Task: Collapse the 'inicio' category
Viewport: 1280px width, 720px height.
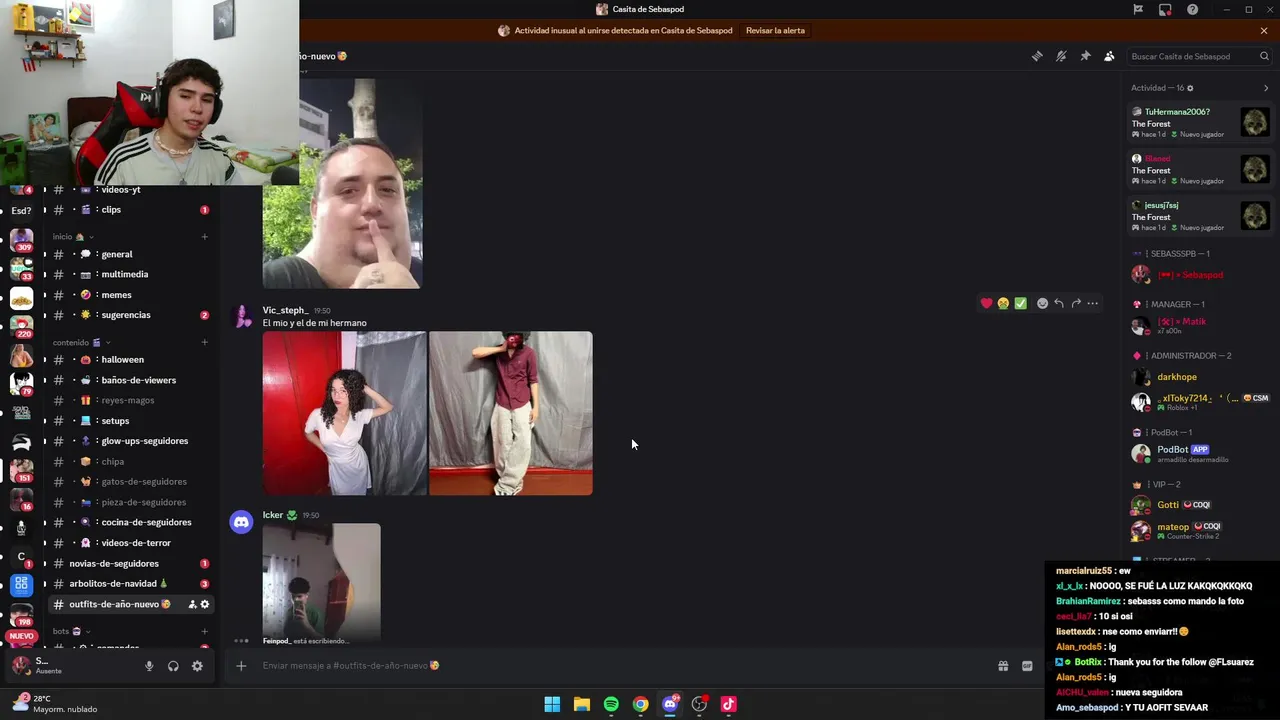Action: pos(73,237)
